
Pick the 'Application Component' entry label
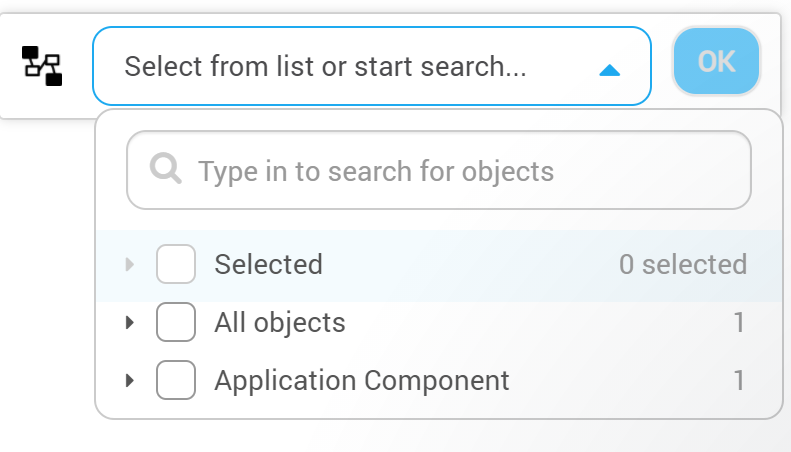(x=362, y=380)
